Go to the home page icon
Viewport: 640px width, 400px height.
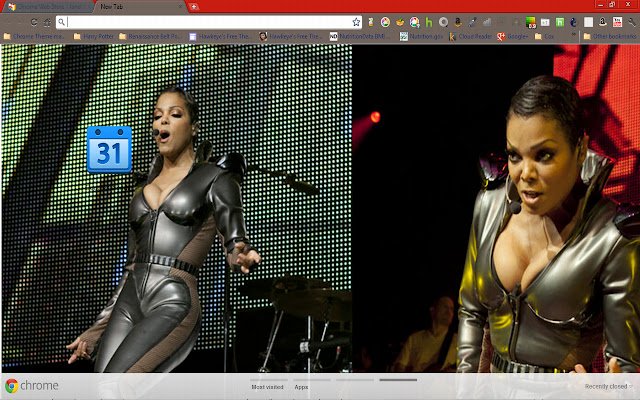pos(47,22)
